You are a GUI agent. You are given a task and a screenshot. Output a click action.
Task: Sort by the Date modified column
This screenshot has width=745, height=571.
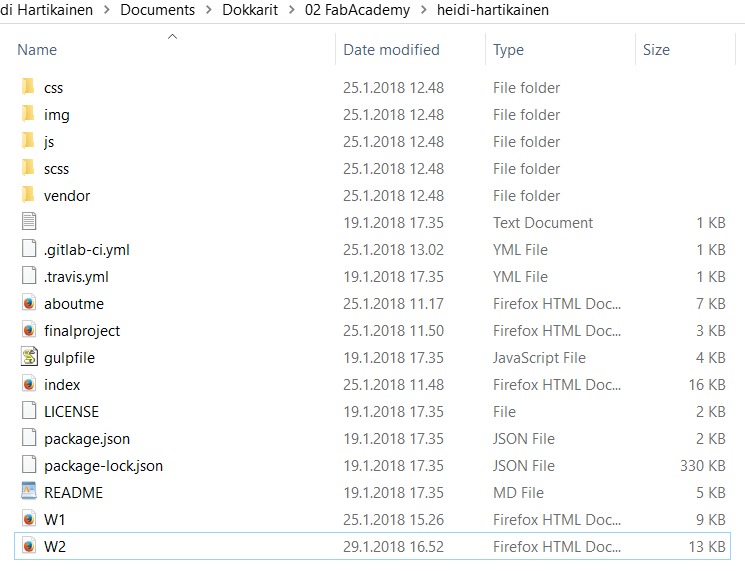click(x=392, y=50)
